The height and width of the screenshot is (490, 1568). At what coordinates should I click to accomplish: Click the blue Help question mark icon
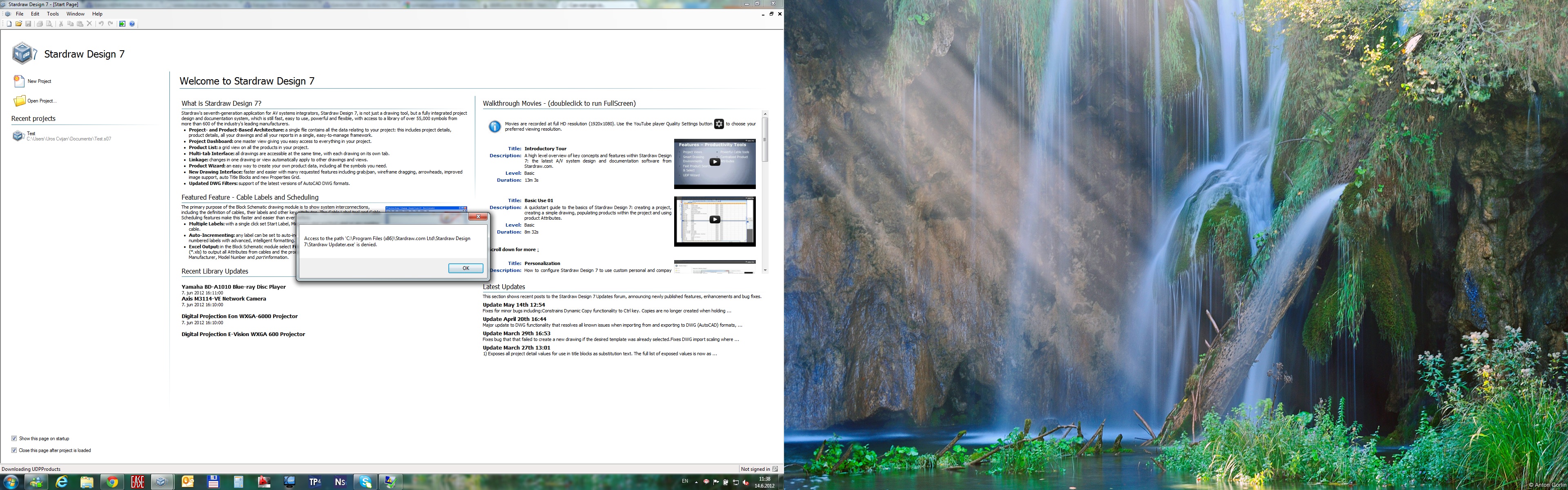pos(132,24)
